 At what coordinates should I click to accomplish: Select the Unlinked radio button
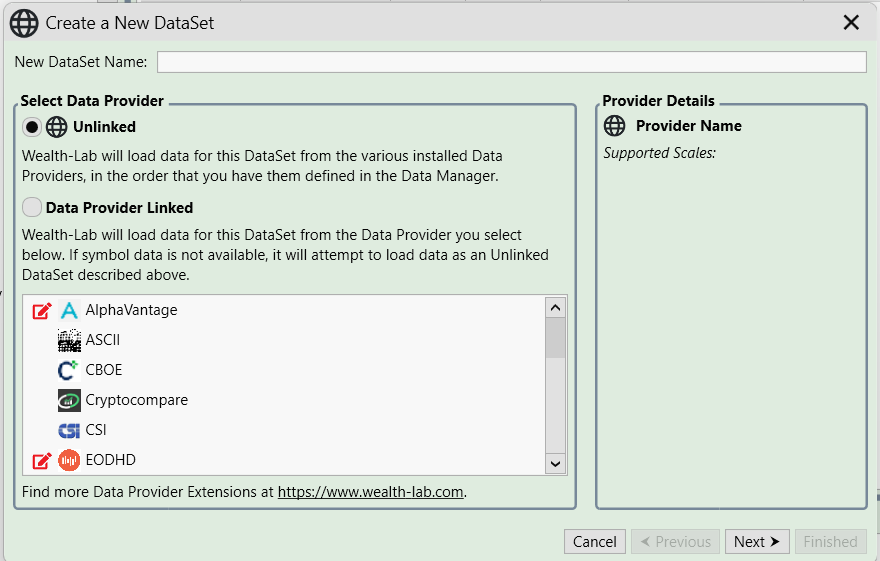click(32, 127)
